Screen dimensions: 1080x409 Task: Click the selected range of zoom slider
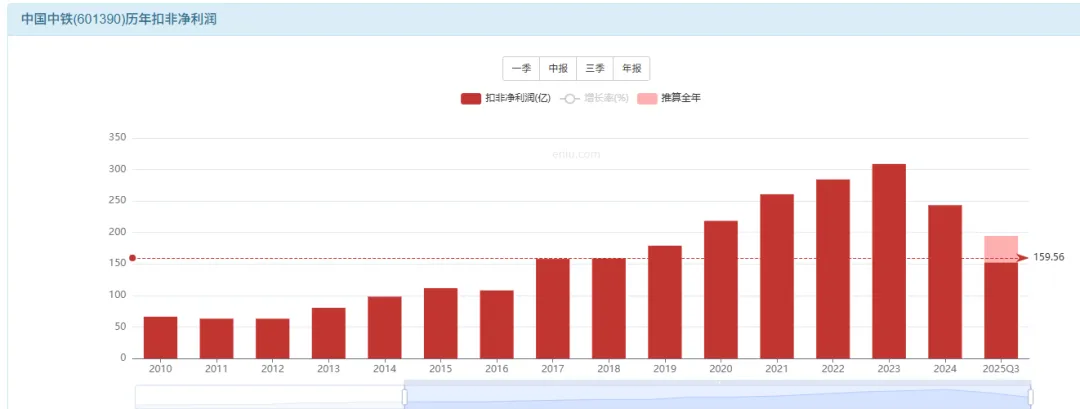tap(717, 397)
